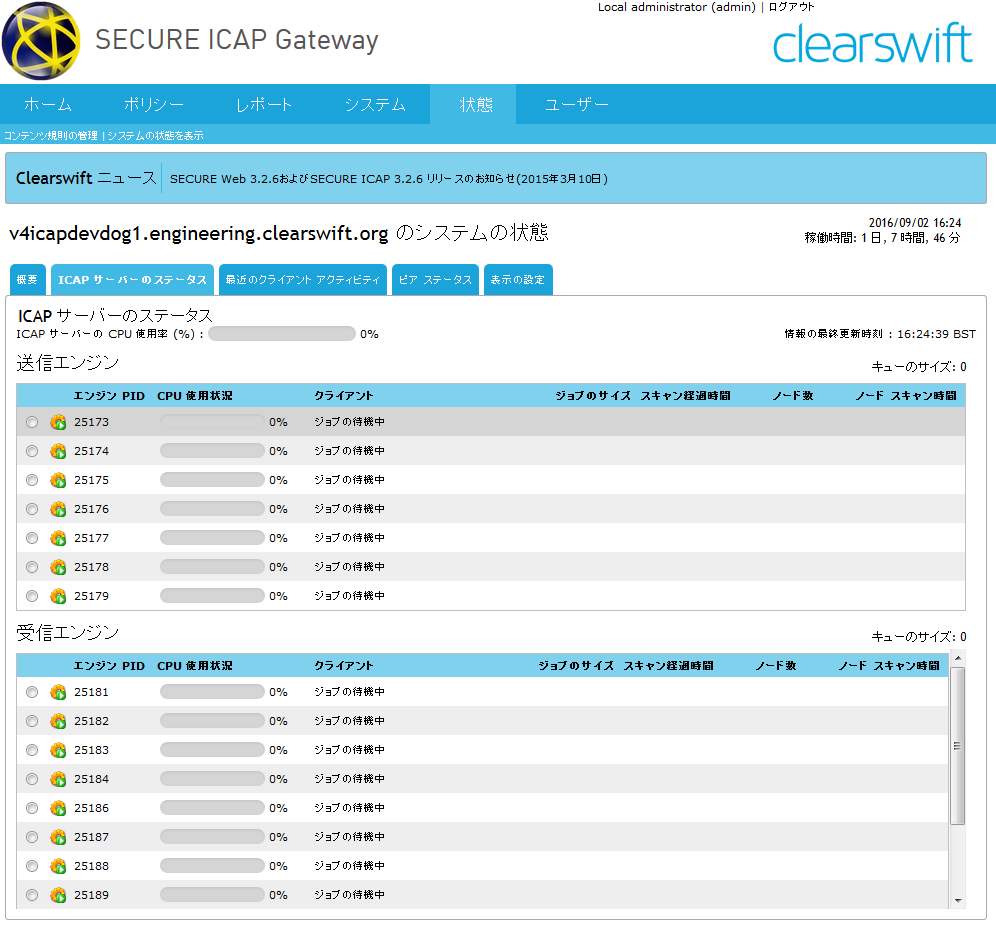Open the システムの状態を表示 link
This screenshot has height=929, width=996.
pyautogui.click(x=156, y=135)
